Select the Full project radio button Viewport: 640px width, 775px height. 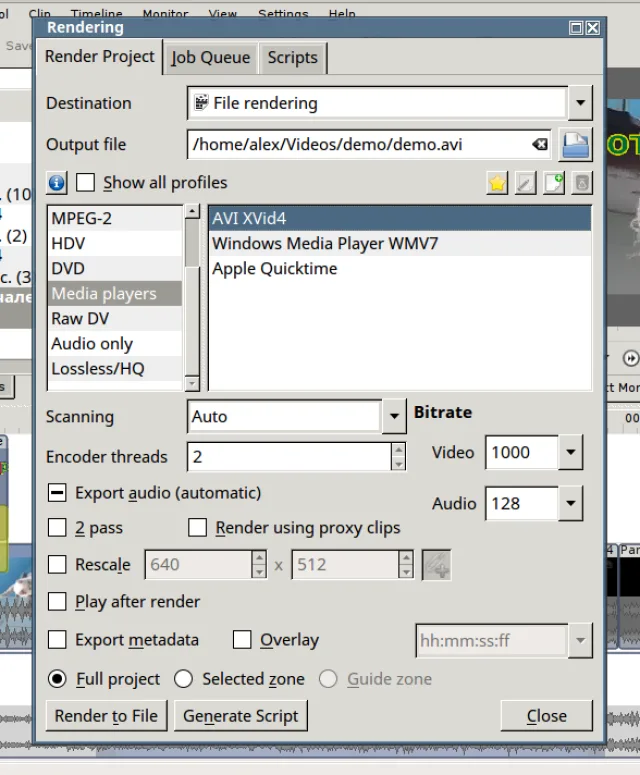pos(57,679)
